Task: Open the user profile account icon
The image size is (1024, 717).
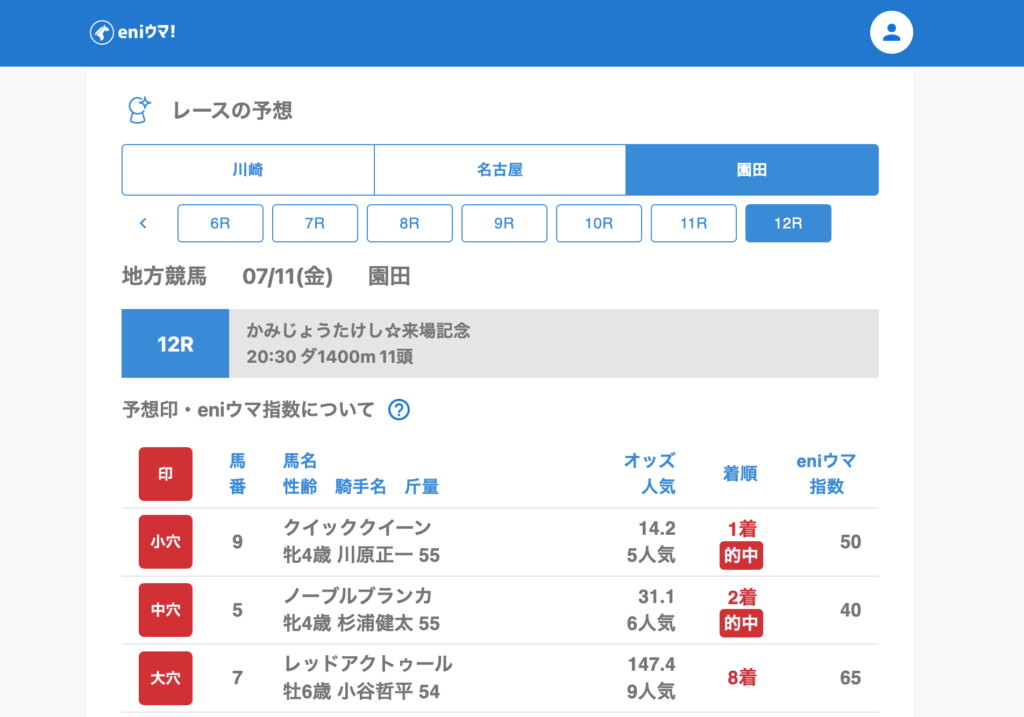Action: click(891, 33)
